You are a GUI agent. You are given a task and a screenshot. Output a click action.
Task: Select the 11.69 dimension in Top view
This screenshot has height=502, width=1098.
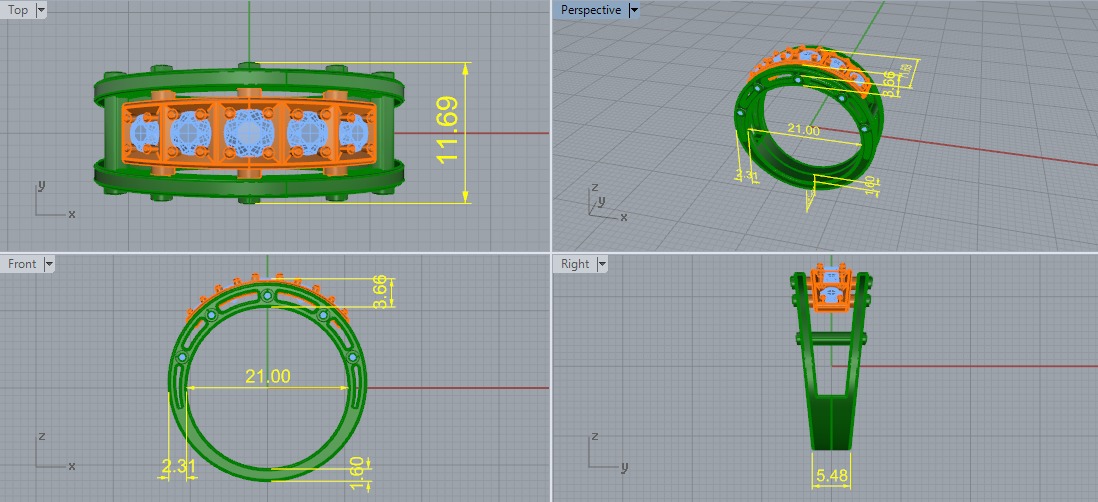448,129
